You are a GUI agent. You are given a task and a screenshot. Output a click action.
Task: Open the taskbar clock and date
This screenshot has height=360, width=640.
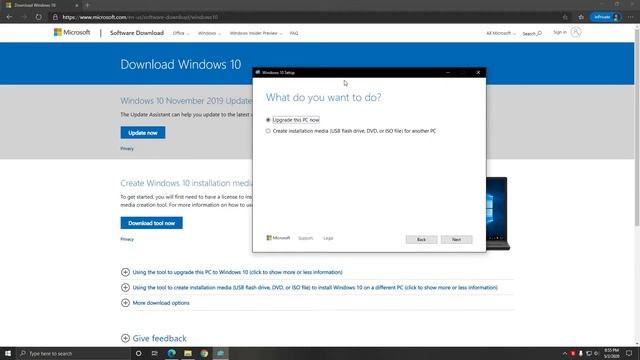click(611, 353)
